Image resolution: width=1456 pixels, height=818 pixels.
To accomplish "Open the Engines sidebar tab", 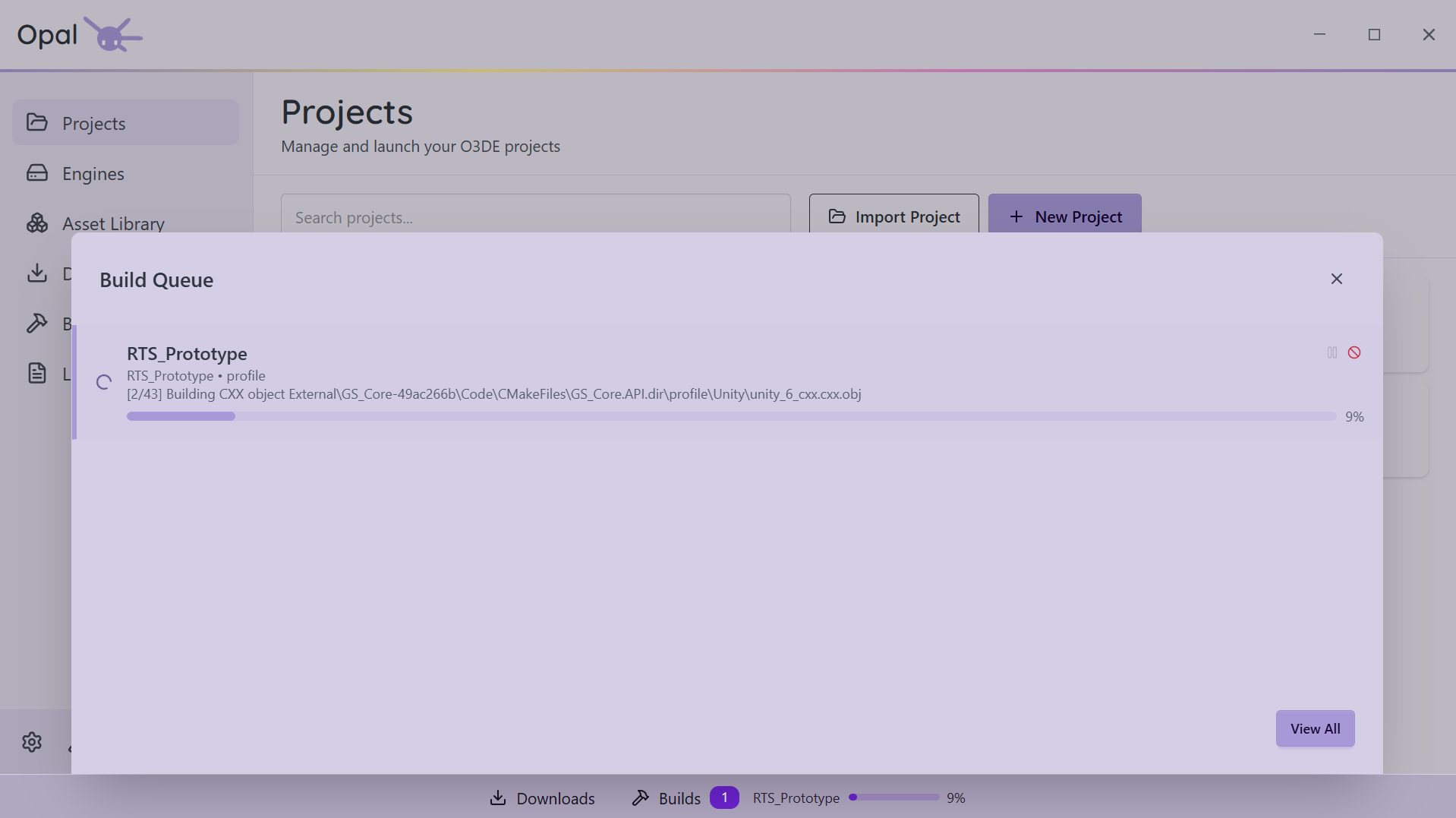I will (x=125, y=173).
